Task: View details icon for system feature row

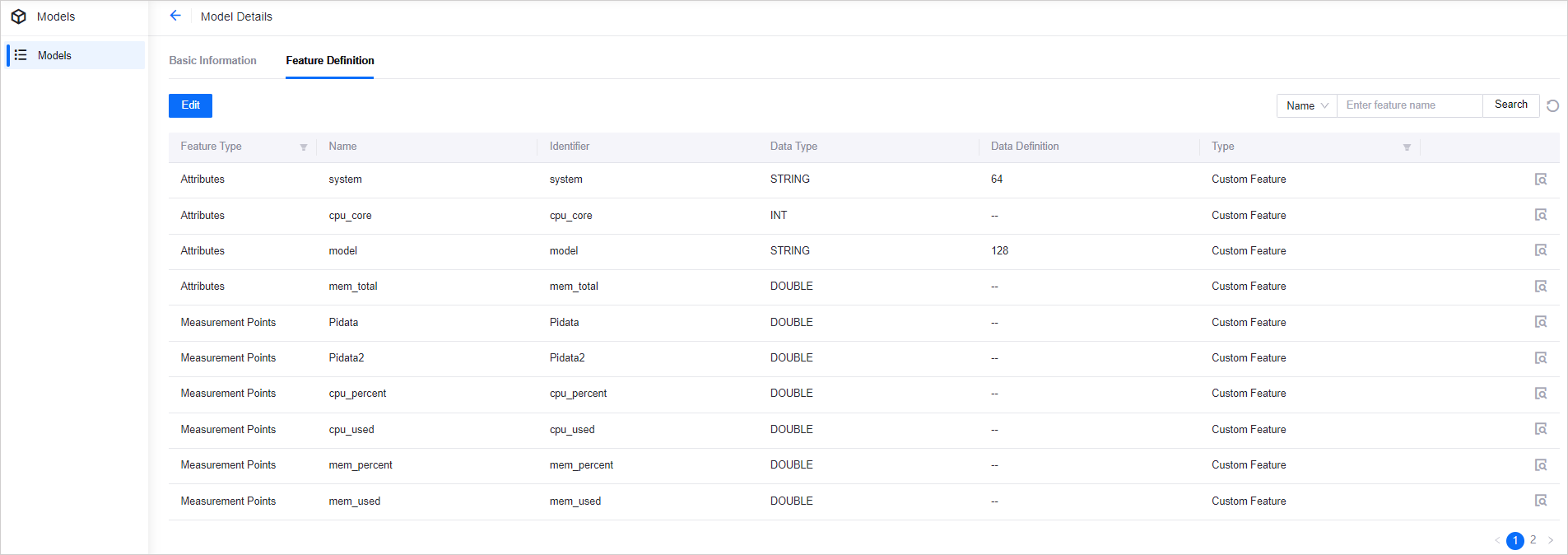Action: point(1540,180)
